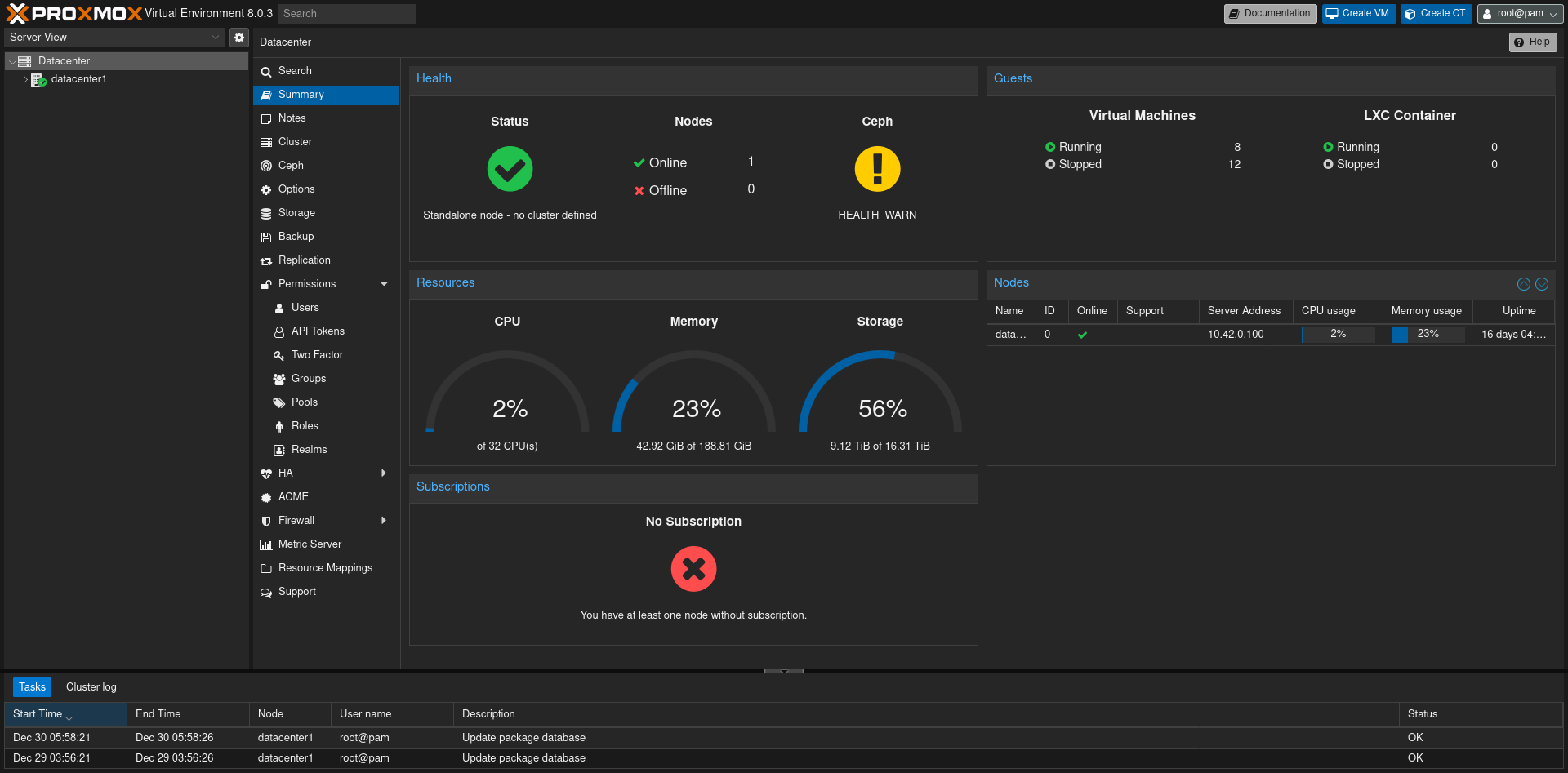Click the Metric Server chart icon
Image resolution: width=1568 pixels, height=773 pixels.
point(266,544)
